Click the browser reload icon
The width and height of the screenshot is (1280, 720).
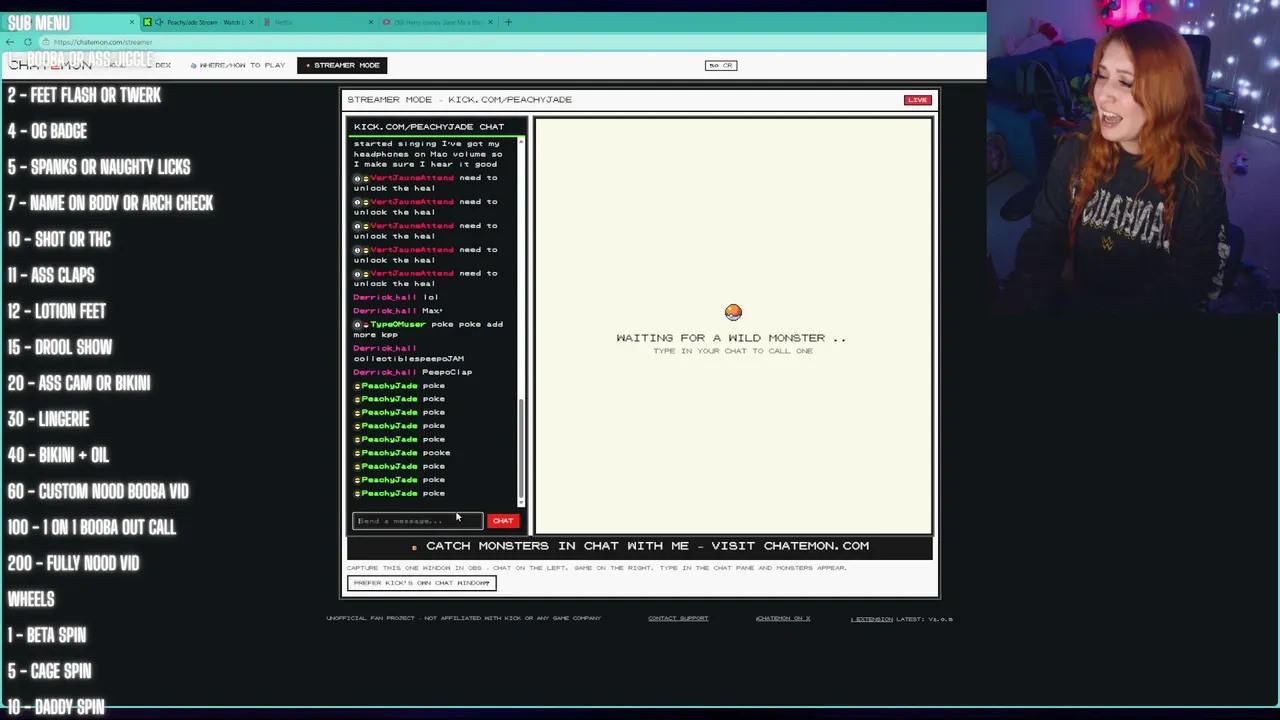28,42
